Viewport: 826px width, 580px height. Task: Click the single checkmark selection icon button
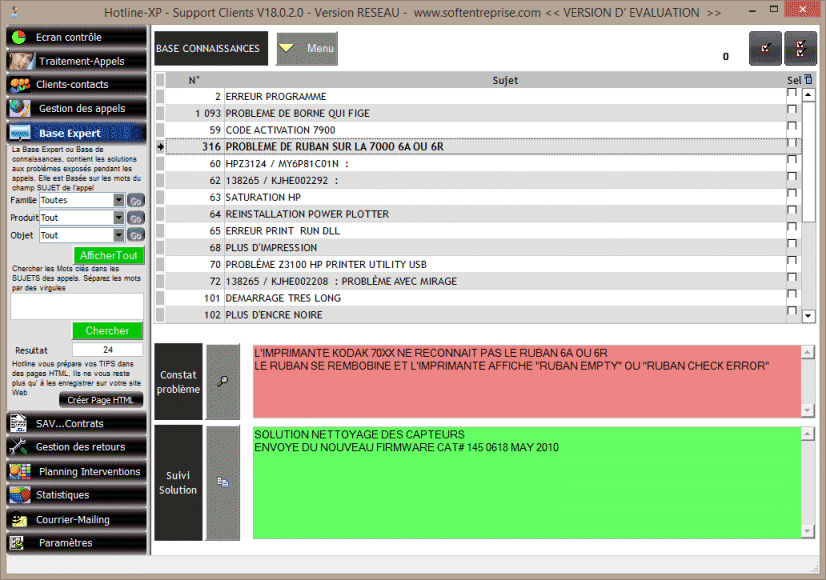coord(766,47)
